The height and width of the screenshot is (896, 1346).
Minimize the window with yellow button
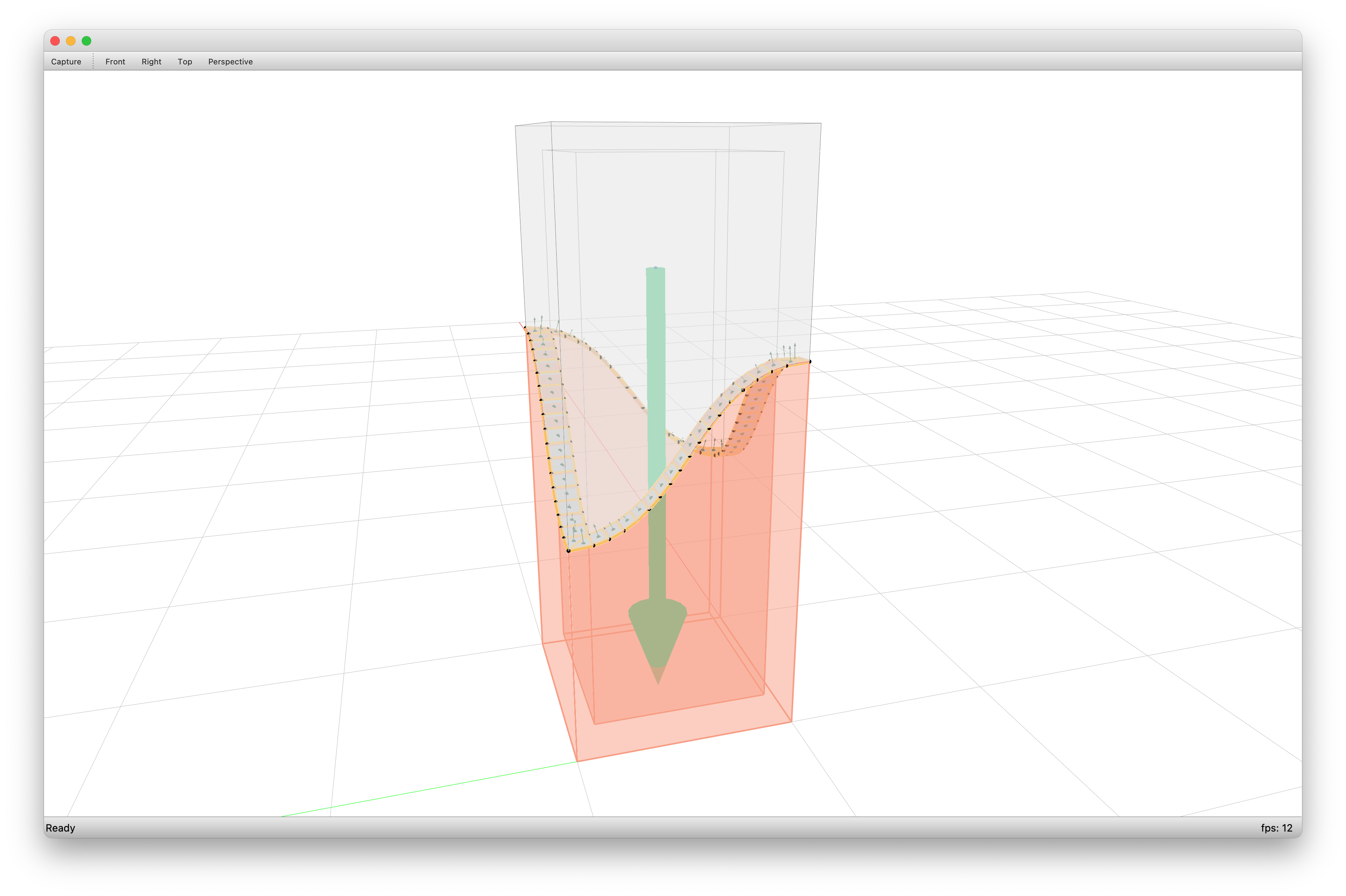click(x=71, y=40)
